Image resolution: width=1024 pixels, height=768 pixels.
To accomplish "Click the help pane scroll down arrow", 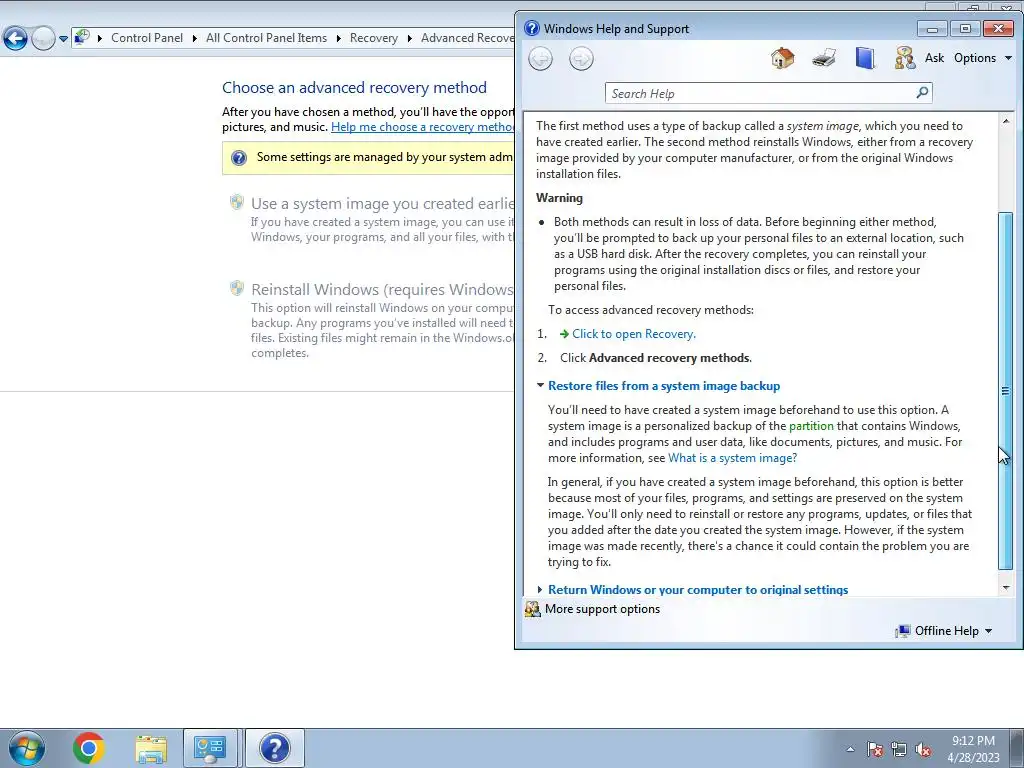I will pyautogui.click(x=1006, y=588).
